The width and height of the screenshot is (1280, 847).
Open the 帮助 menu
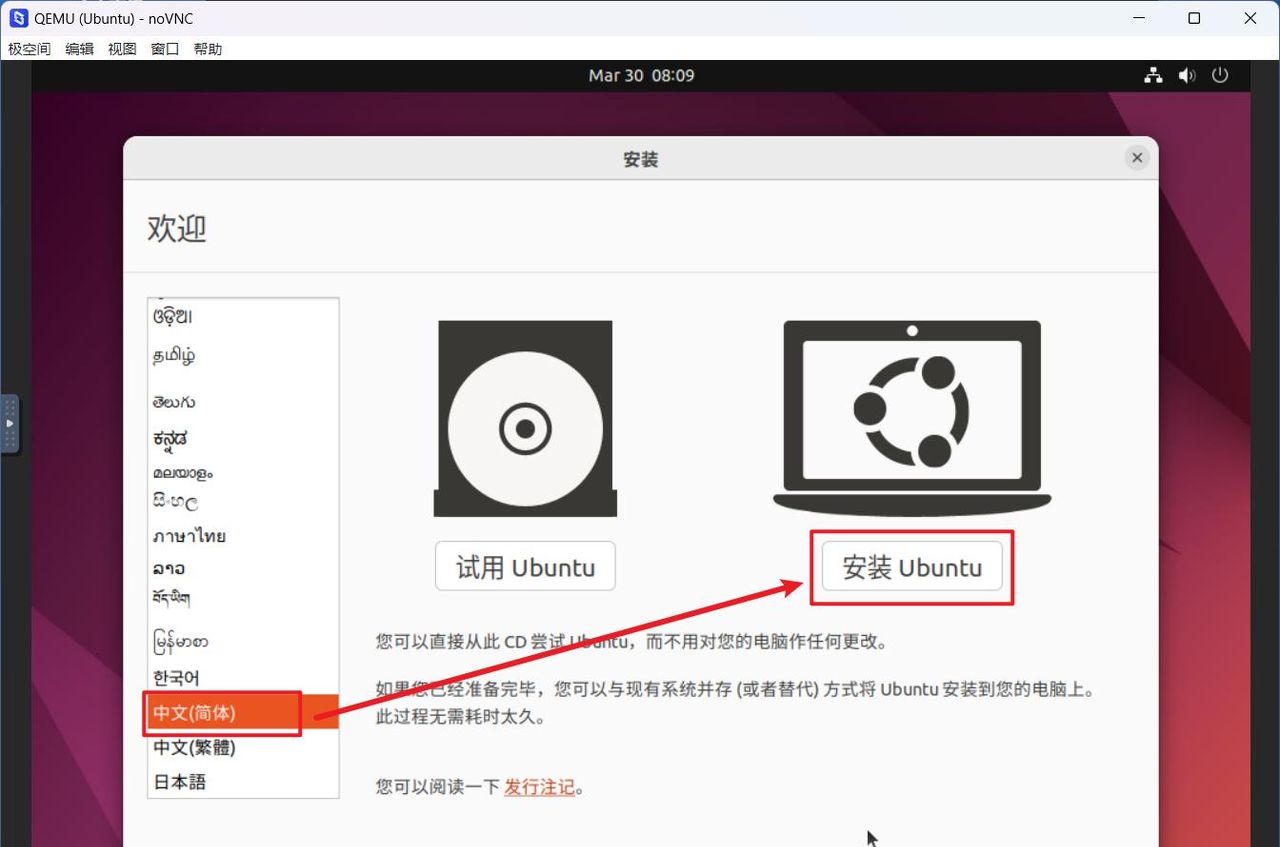208,48
